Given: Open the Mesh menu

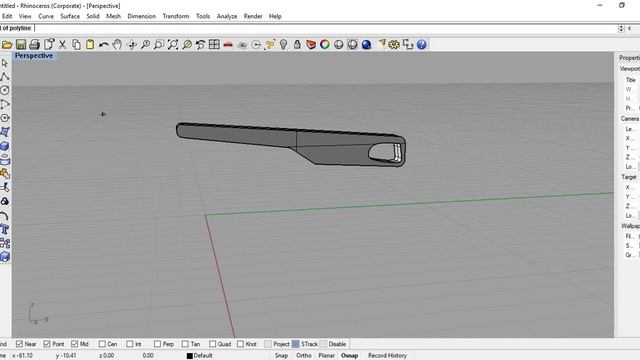Looking at the screenshot, I should pyautogui.click(x=113, y=16).
